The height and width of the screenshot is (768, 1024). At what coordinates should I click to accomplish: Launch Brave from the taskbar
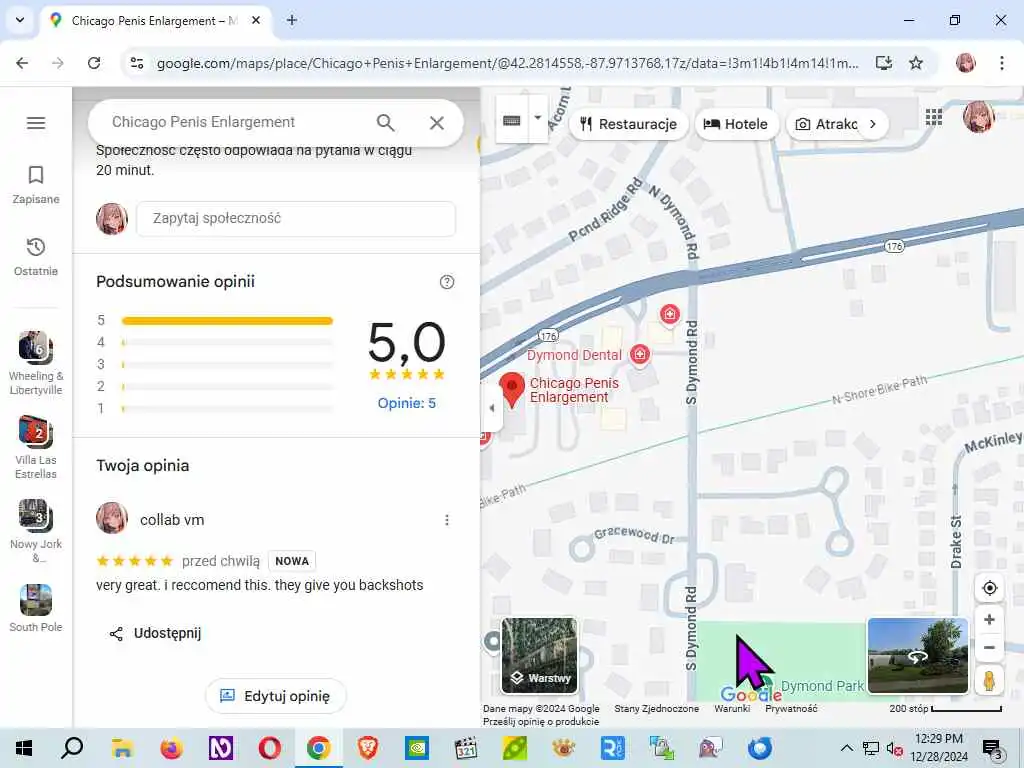368,748
